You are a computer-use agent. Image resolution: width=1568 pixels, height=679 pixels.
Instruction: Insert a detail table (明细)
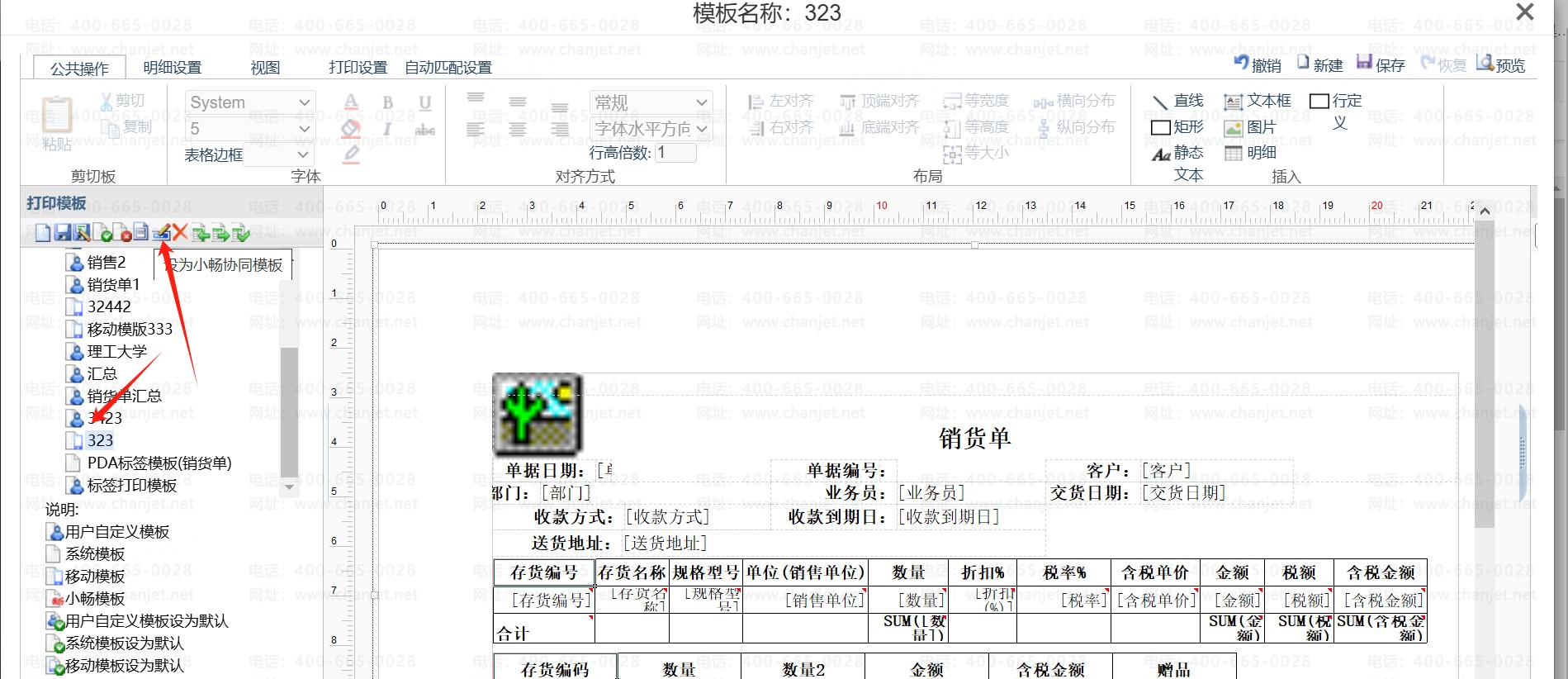point(1251,153)
